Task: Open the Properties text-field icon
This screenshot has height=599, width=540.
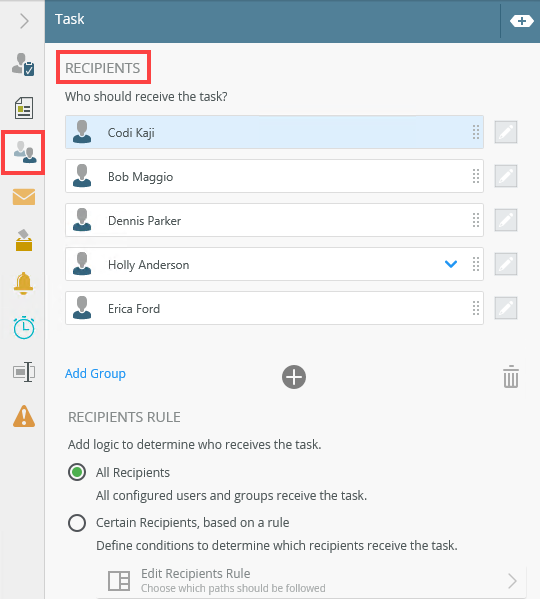Action: tap(24, 372)
